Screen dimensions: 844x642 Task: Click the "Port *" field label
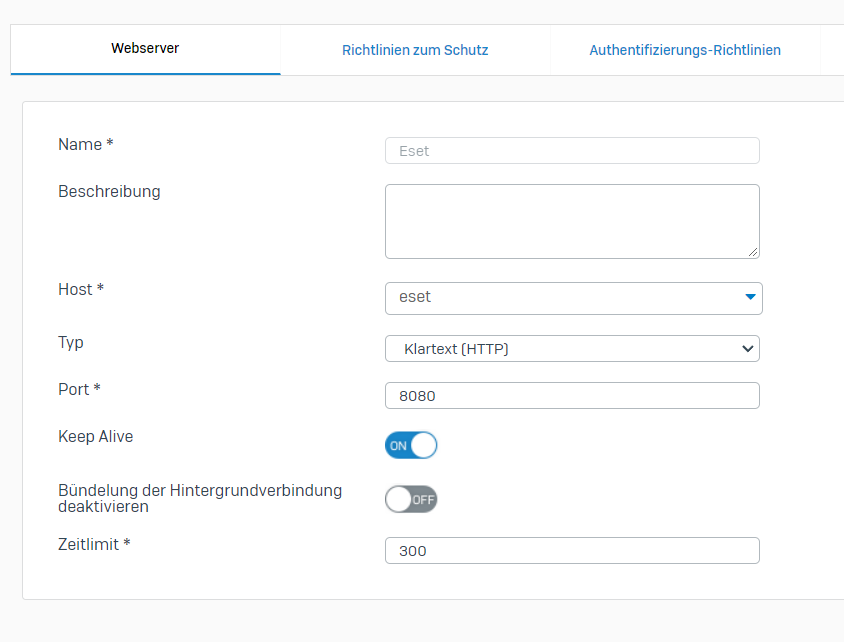click(79, 389)
